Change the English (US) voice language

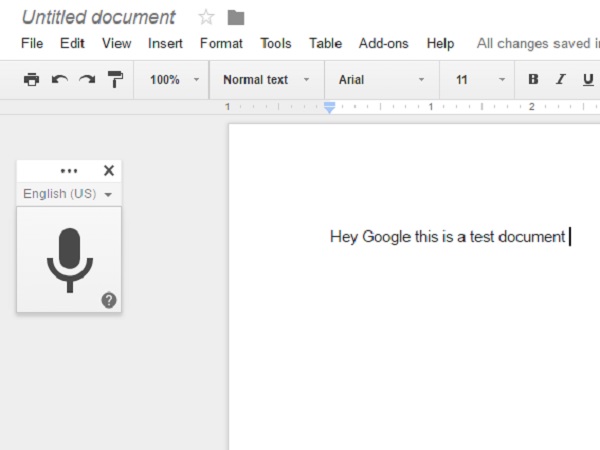(x=68, y=194)
